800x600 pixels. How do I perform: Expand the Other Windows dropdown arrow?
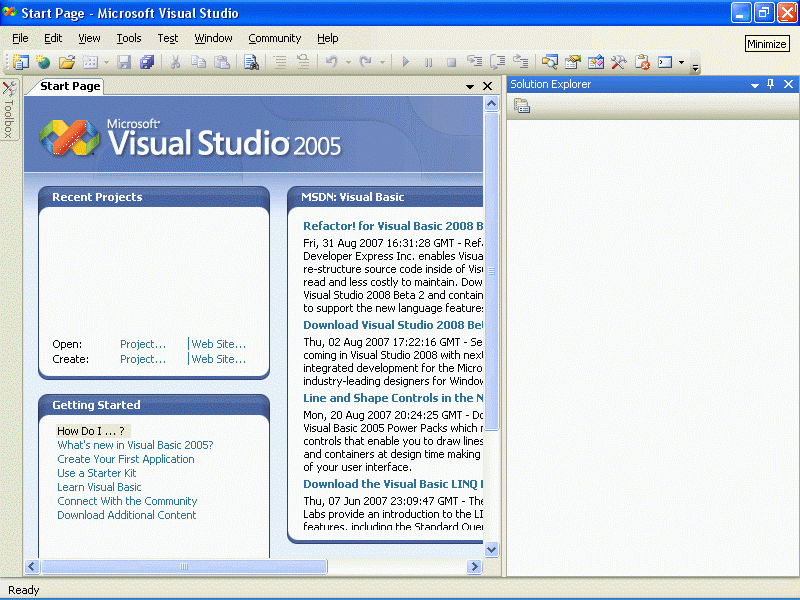pyautogui.click(x=682, y=63)
